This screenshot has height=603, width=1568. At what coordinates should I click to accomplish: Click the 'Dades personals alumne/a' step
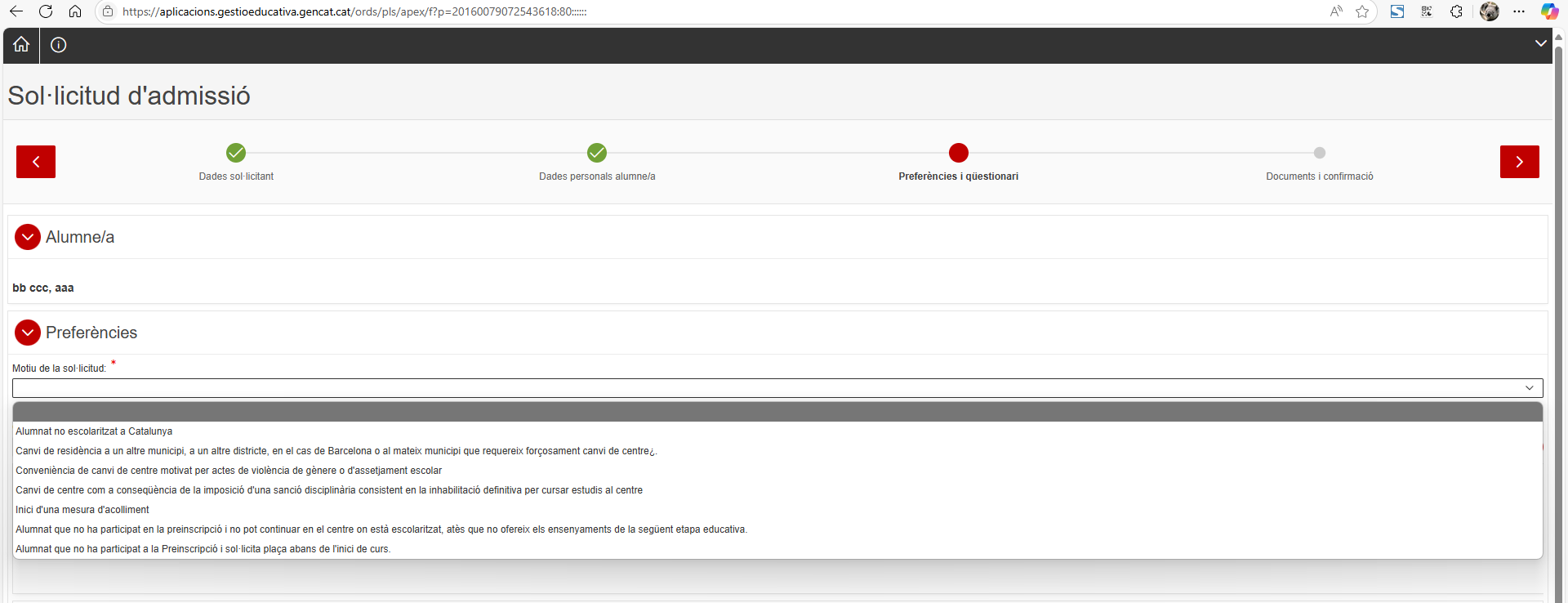pos(597,153)
